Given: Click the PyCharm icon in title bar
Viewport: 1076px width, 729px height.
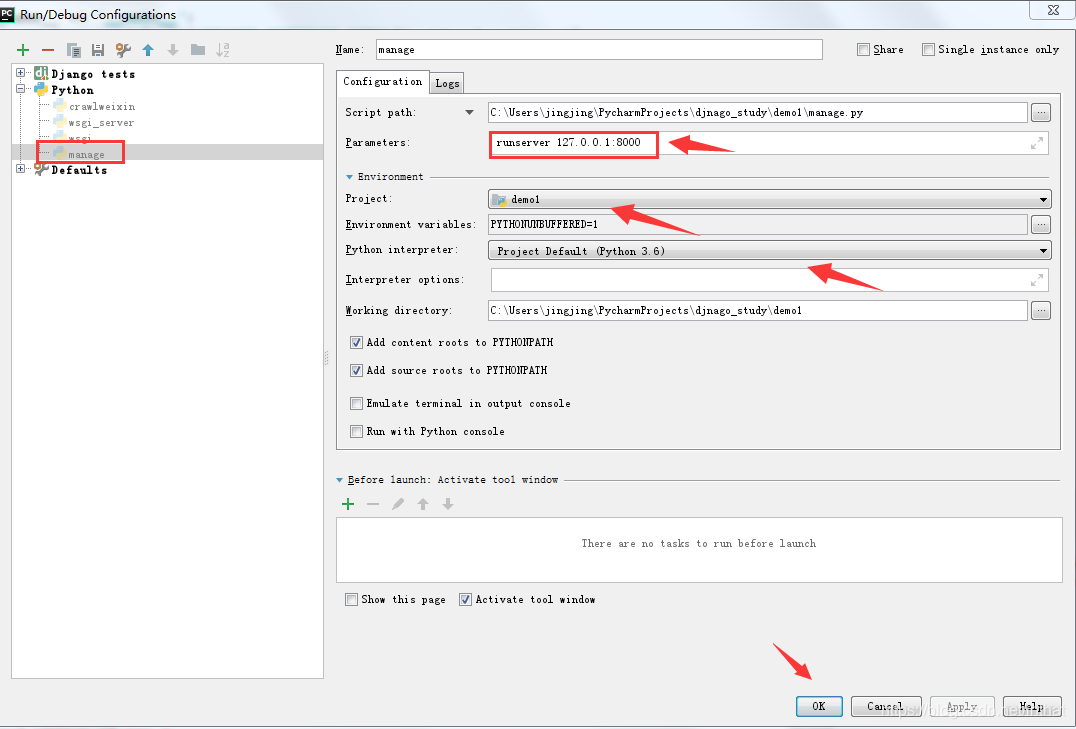Looking at the screenshot, I should pyautogui.click(x=8, y=14).
